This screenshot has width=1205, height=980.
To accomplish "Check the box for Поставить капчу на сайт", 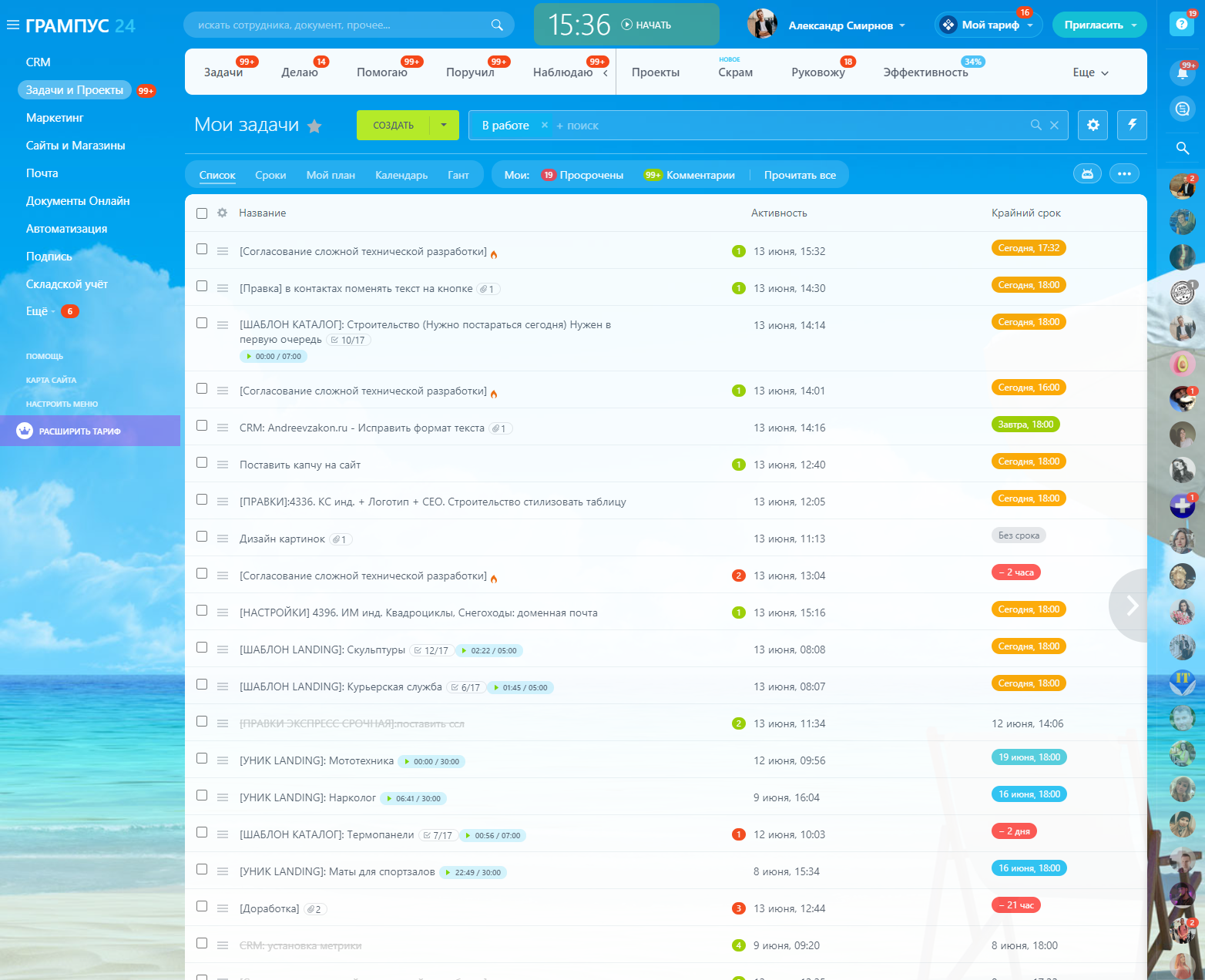I will pyautogui.click(x=202, y=462).
